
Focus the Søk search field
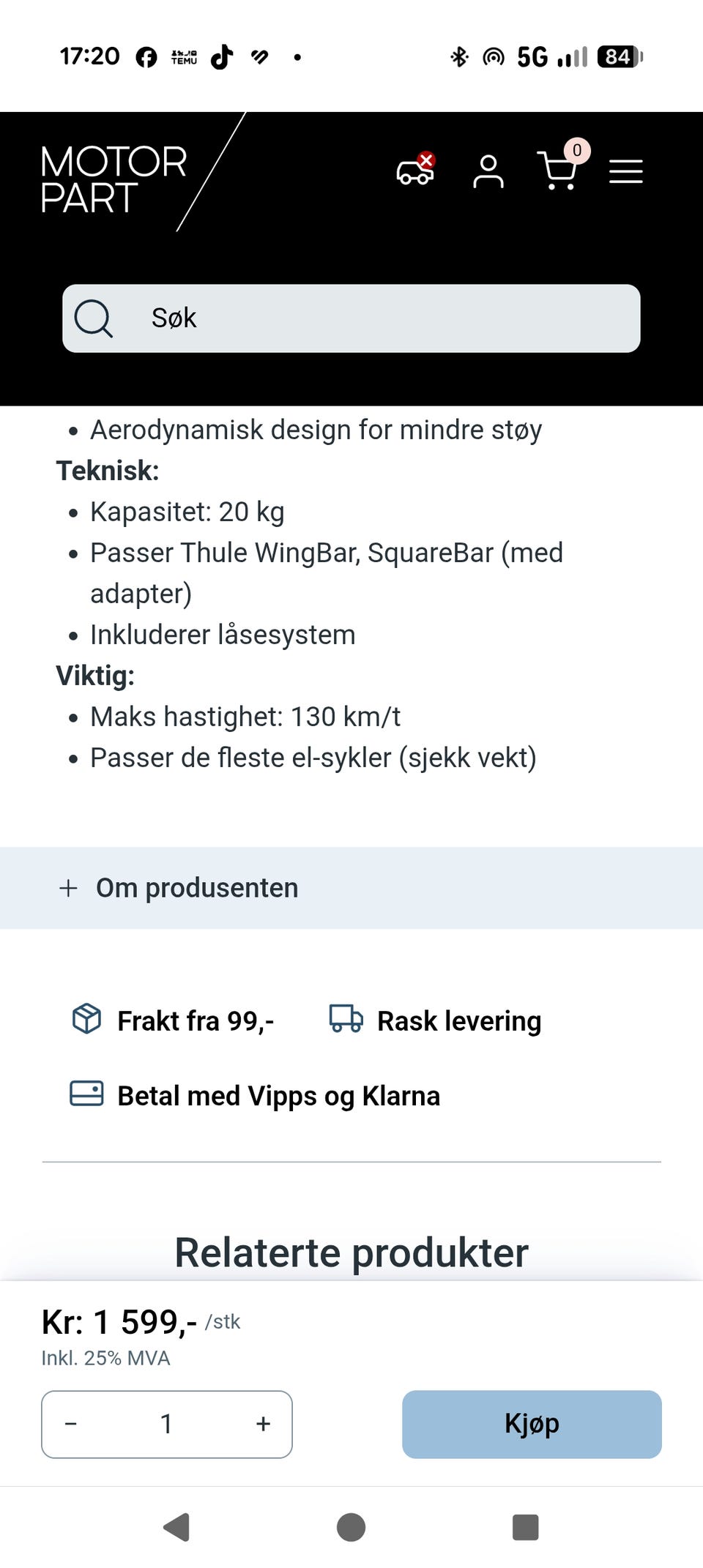351,318
